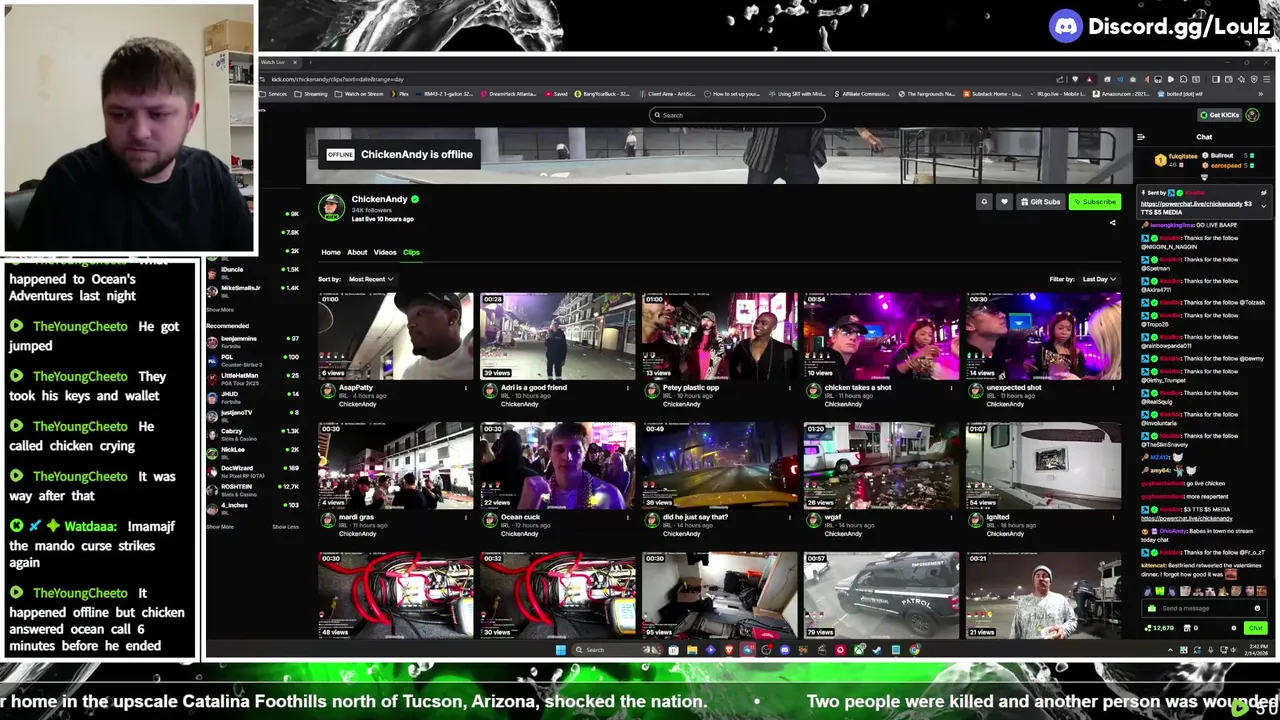Open chat settings gear icon
The image size is (1280, 720).
[1233, 628]
